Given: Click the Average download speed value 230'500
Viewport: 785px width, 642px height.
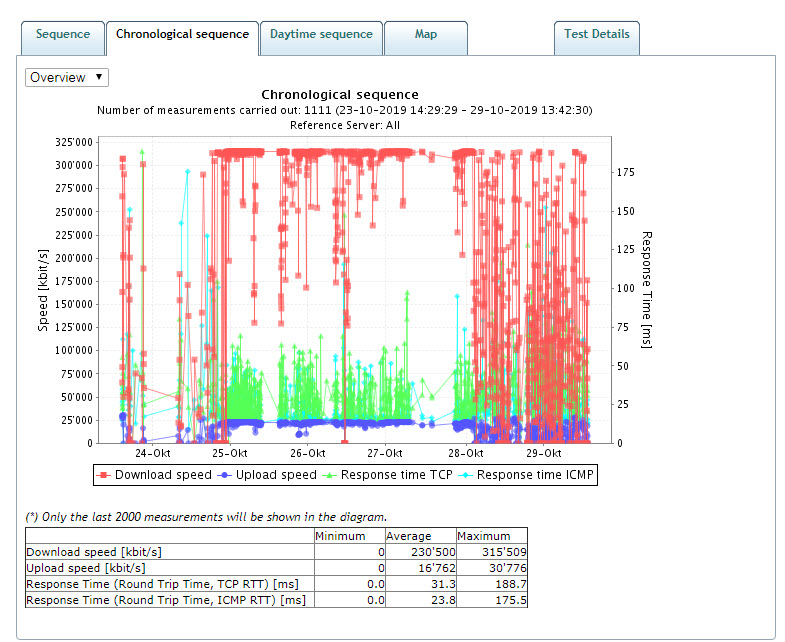Looking at the screenshot, I should pyautogui.click(x=429, y=552).
